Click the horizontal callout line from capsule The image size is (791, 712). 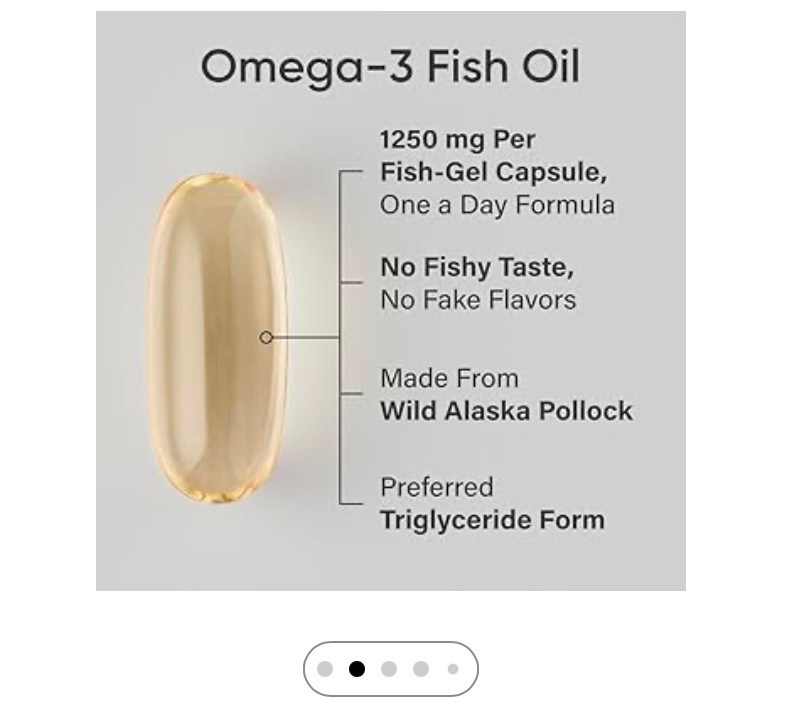point(305,338)
